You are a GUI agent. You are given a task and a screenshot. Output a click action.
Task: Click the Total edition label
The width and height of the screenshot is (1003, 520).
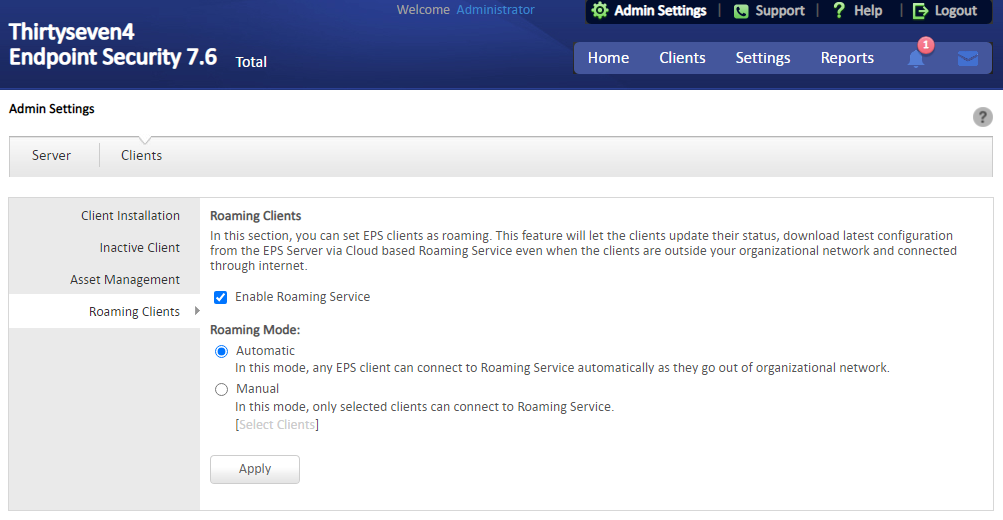coord(251,62)
